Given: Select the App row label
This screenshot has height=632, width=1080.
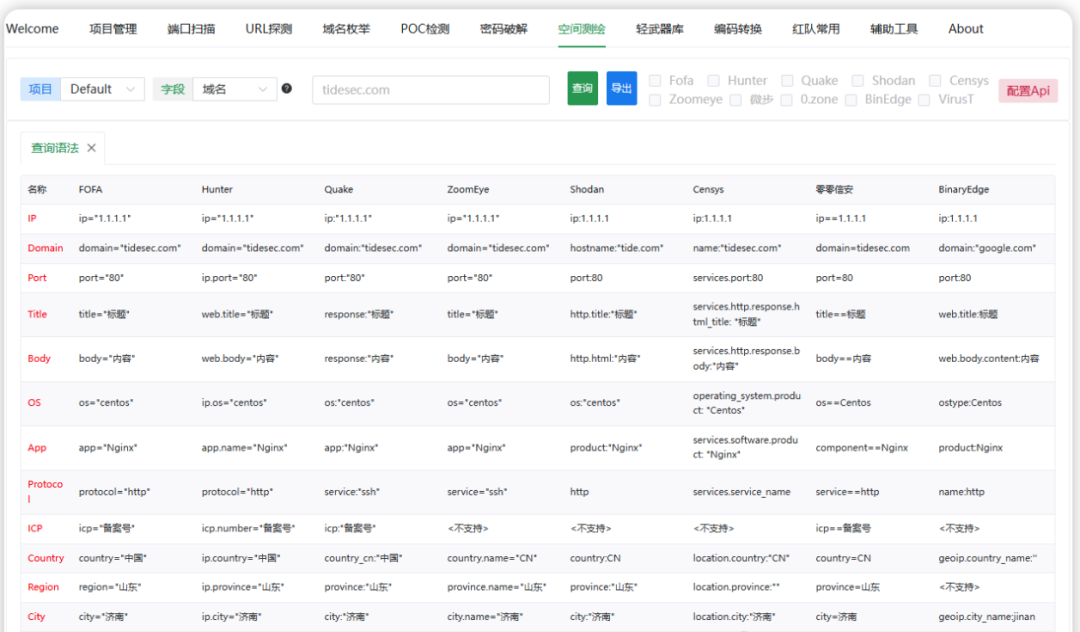Looking at the screenshot, I should tap(37, 447).
